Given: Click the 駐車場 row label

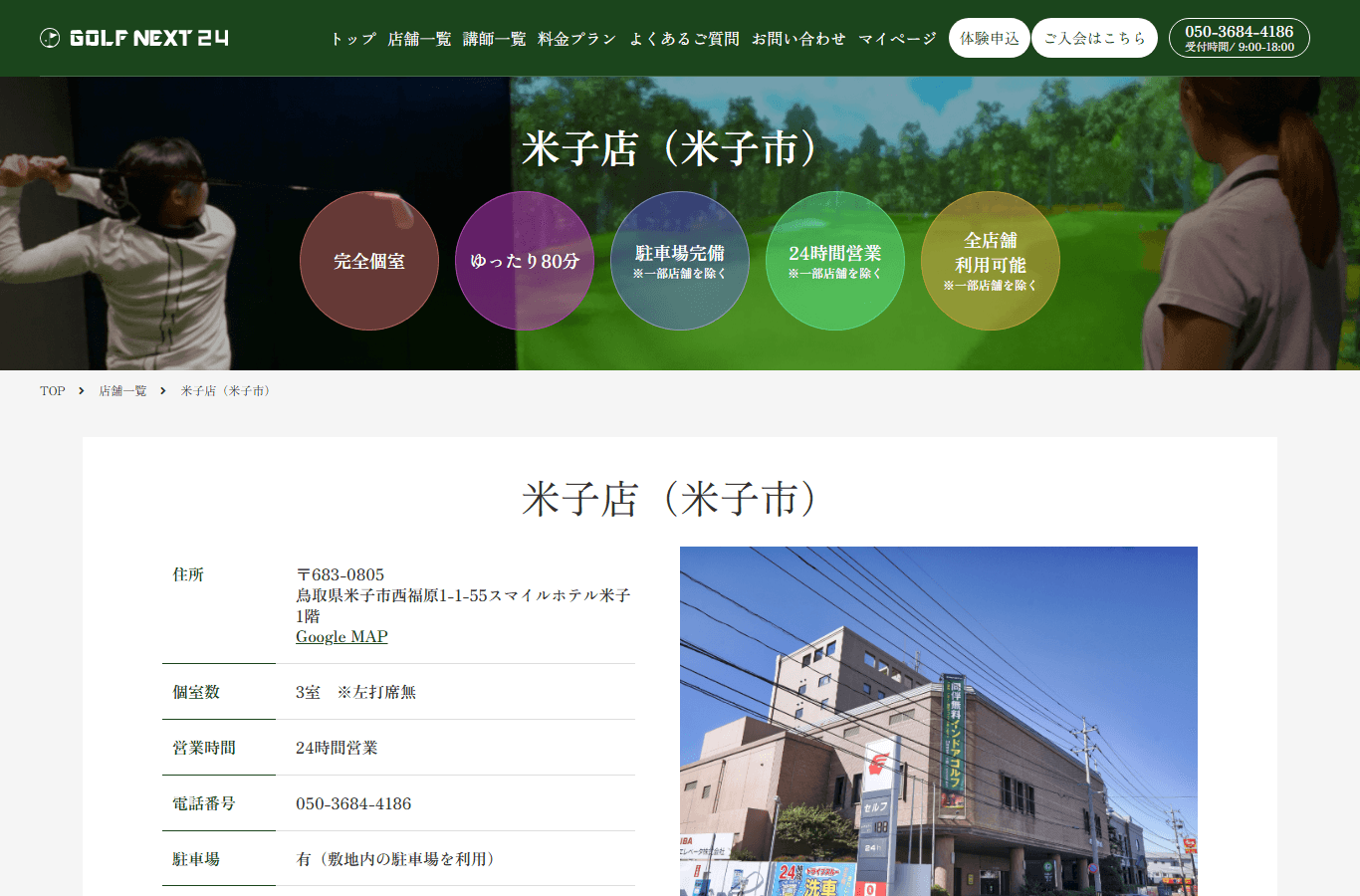Looking at the screenshot, I should [196, 859].
